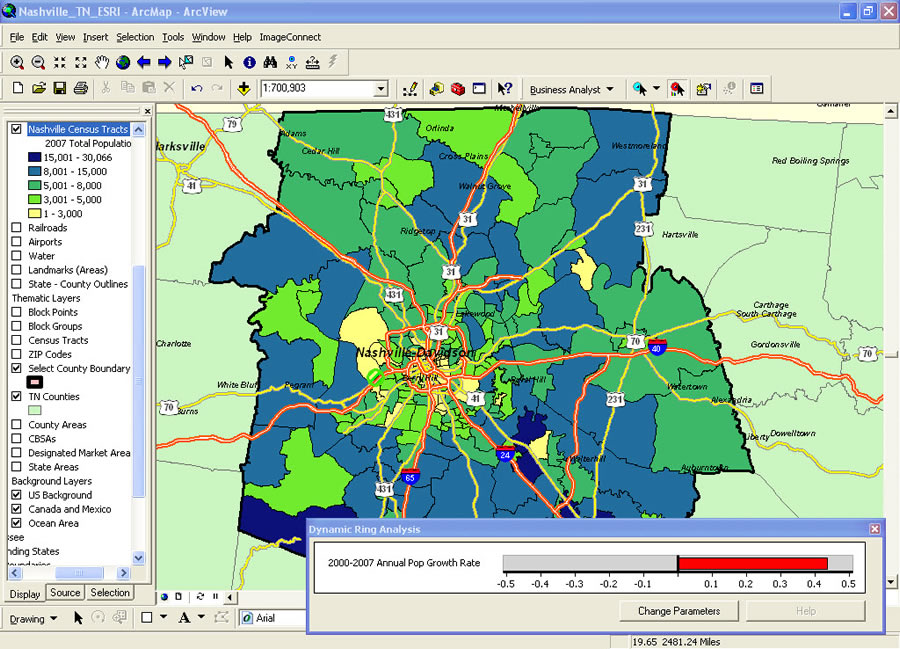
Task: Select the Zoom In tool
Action: coord(17,62)
